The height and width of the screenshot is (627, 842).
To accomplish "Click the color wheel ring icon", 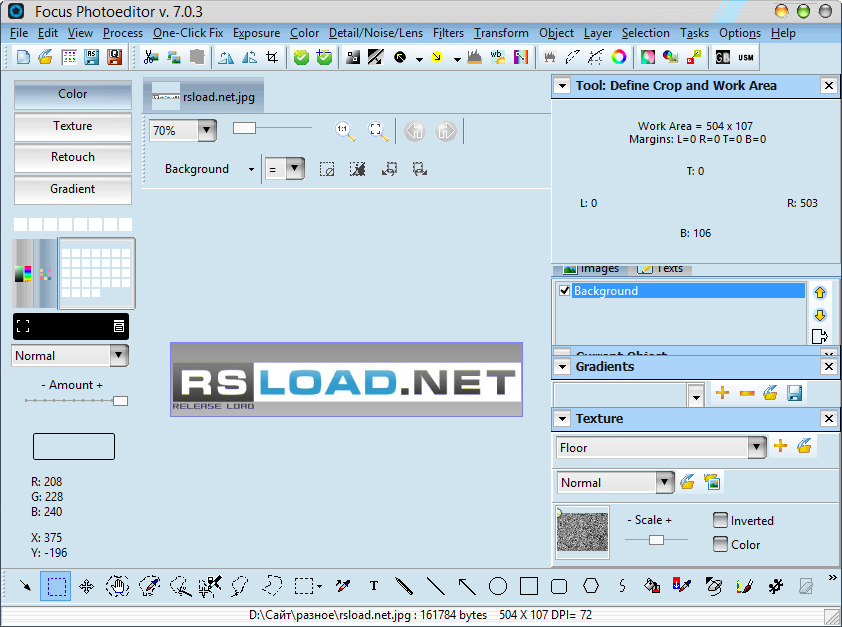I will (x=619, y=57).
